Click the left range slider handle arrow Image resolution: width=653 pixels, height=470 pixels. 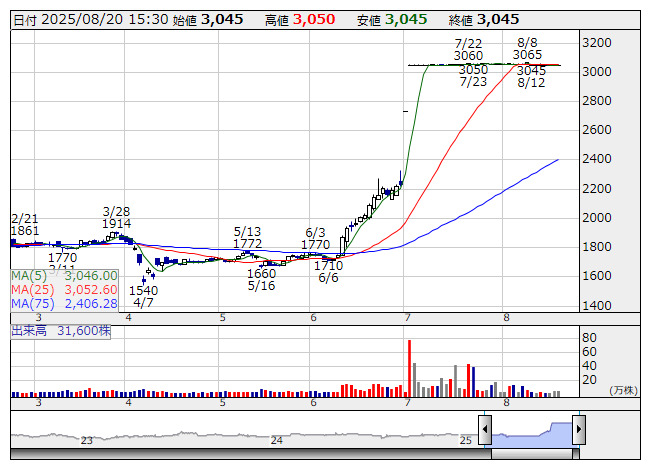click(485, 430)
